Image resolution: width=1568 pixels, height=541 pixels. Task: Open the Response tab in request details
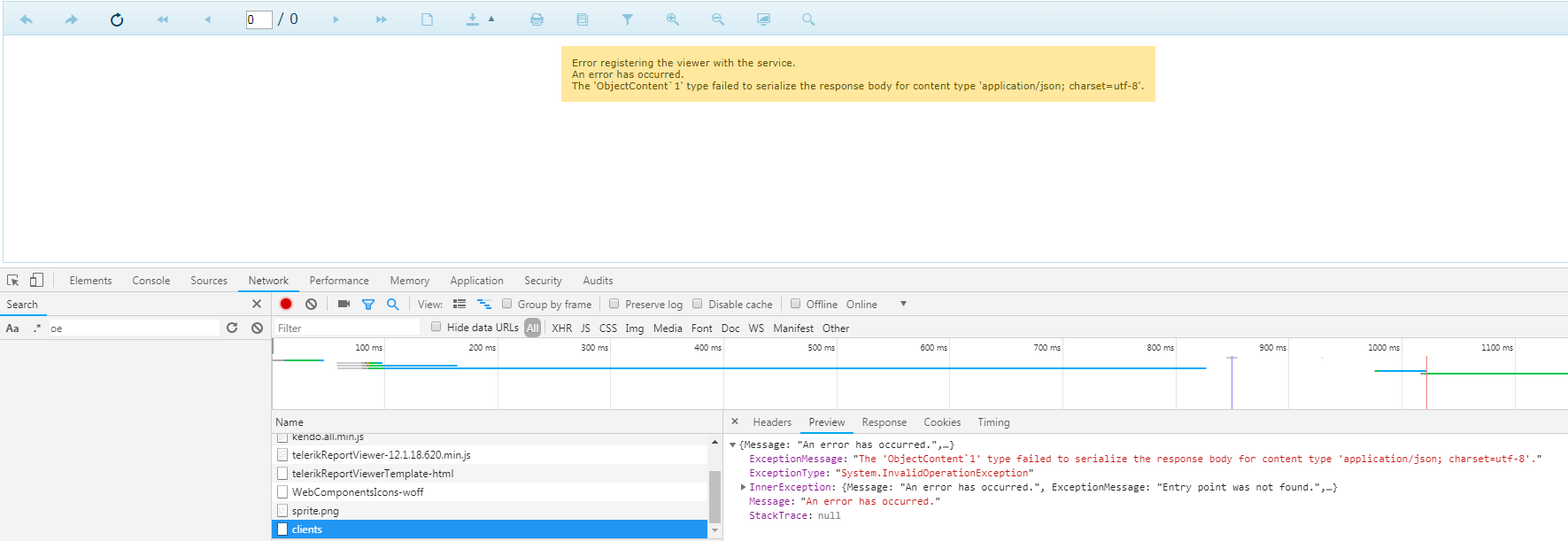(x=884, y=422)
